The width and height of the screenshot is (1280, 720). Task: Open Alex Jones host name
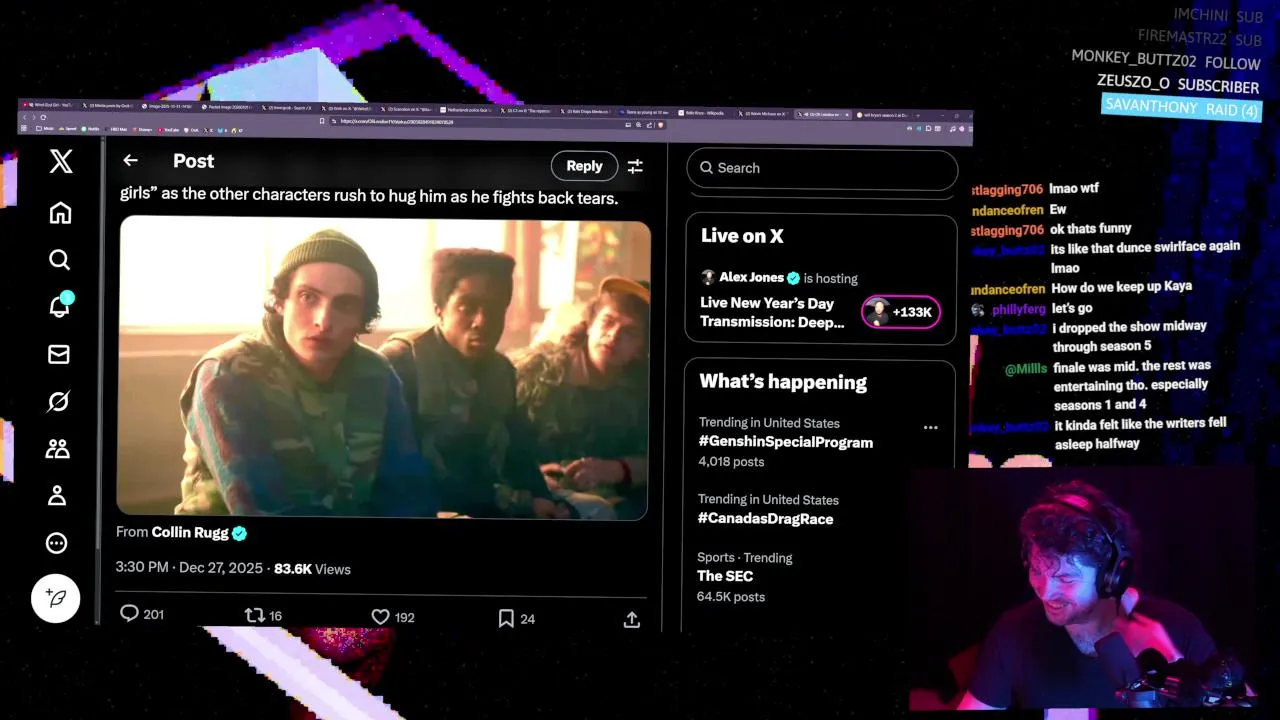(751, 277)
